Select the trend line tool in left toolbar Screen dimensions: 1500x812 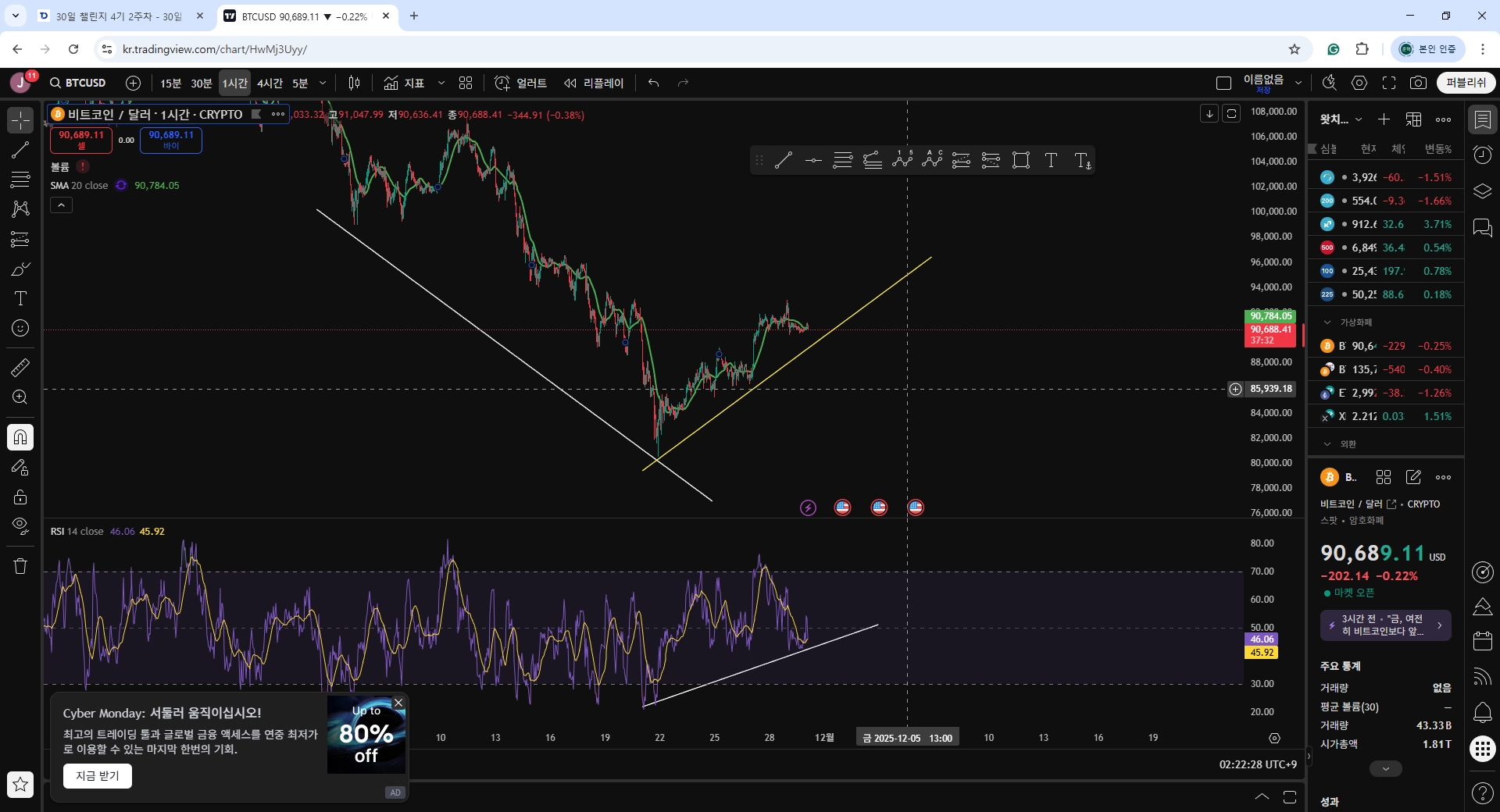coord(20,150)
